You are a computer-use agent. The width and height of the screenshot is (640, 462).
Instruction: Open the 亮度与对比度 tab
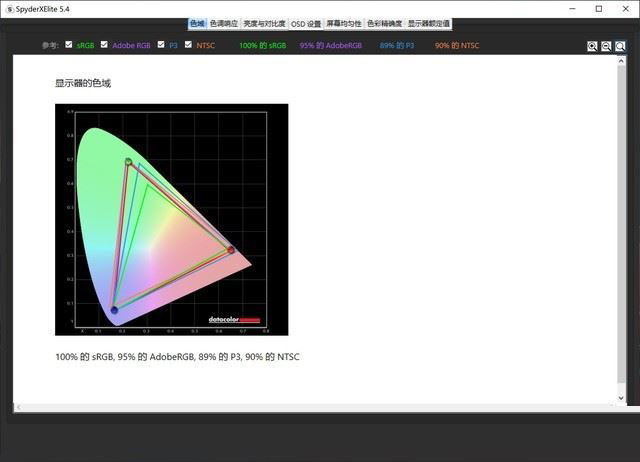(x=264, y=24)
